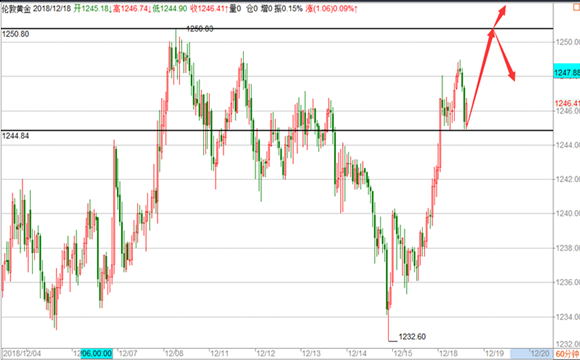Click the red 1246.41 current price label
Viewport: 580px width, 360px height.
click(567, 103)
